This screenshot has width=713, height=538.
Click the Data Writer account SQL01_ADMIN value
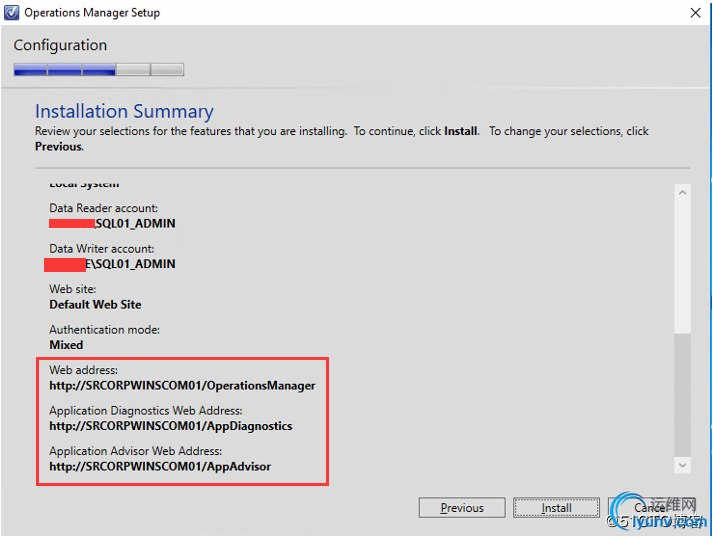click(110, 264)
